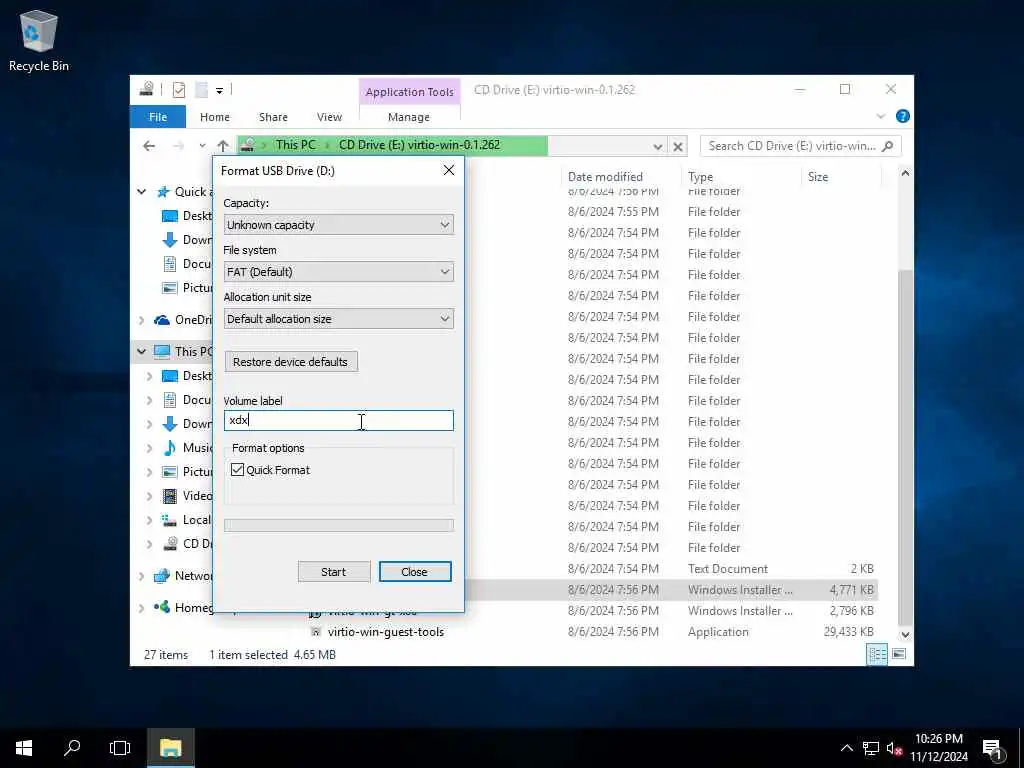Open the File system dropdown
Viewport: 1024px width, 768px height.
tap(338, 272)
